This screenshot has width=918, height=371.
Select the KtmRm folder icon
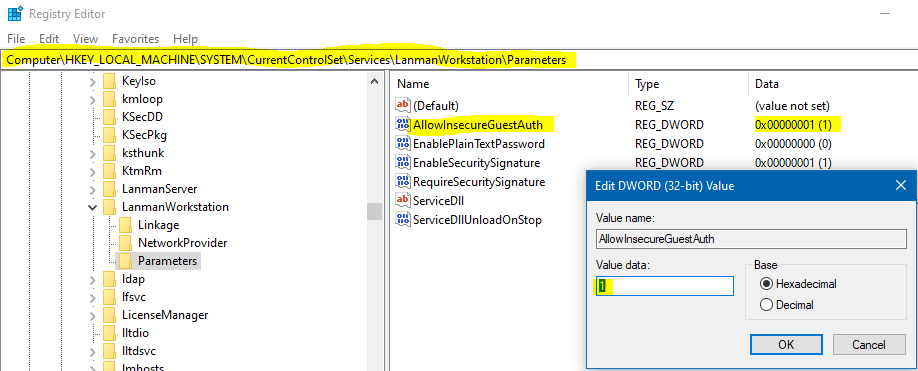coord(109,171)
